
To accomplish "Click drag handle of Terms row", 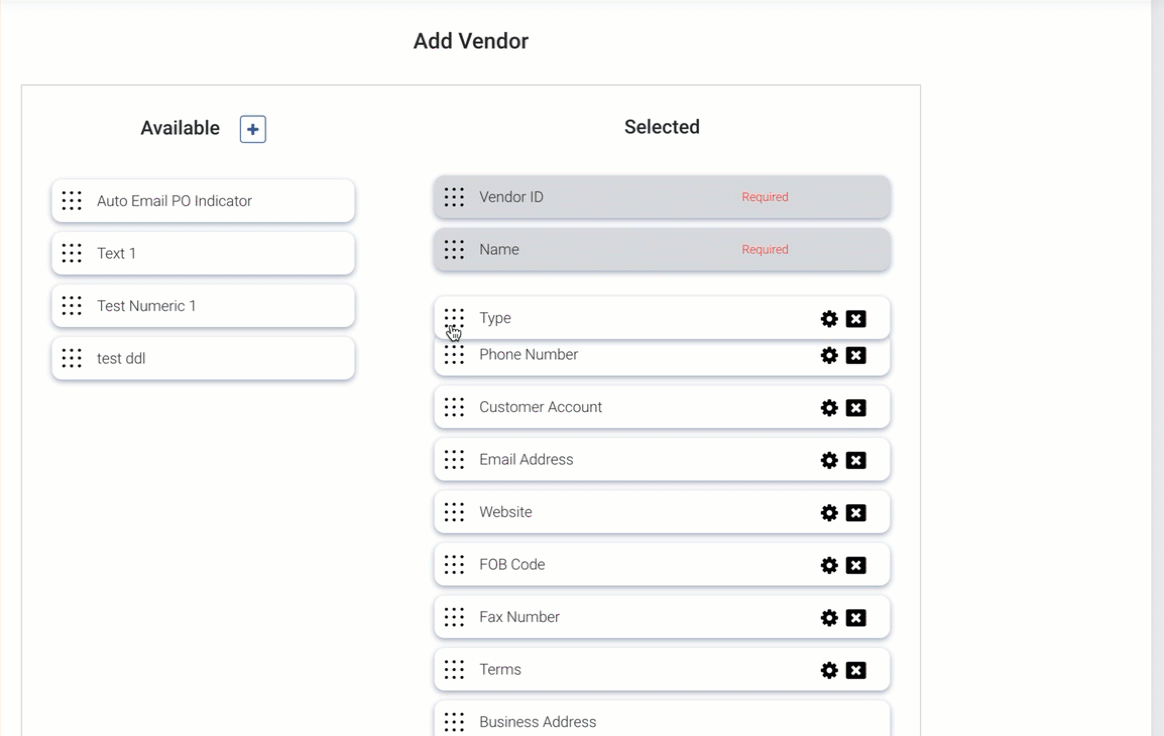I will coord(454,669).
